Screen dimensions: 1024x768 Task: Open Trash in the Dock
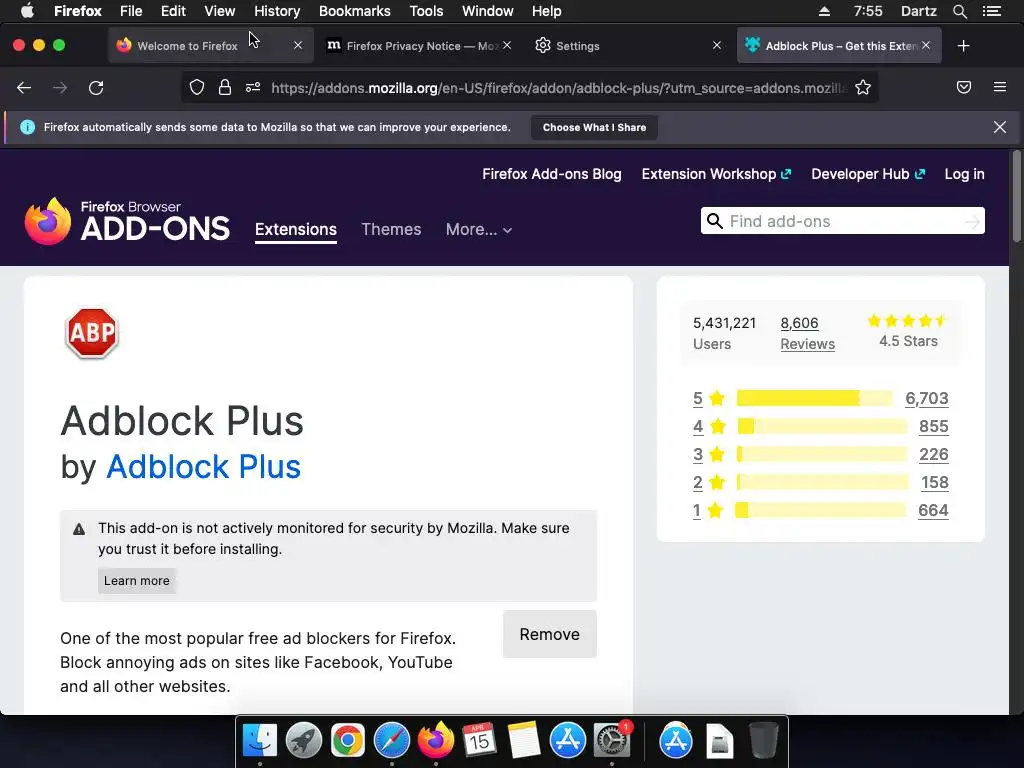[763, 741]
